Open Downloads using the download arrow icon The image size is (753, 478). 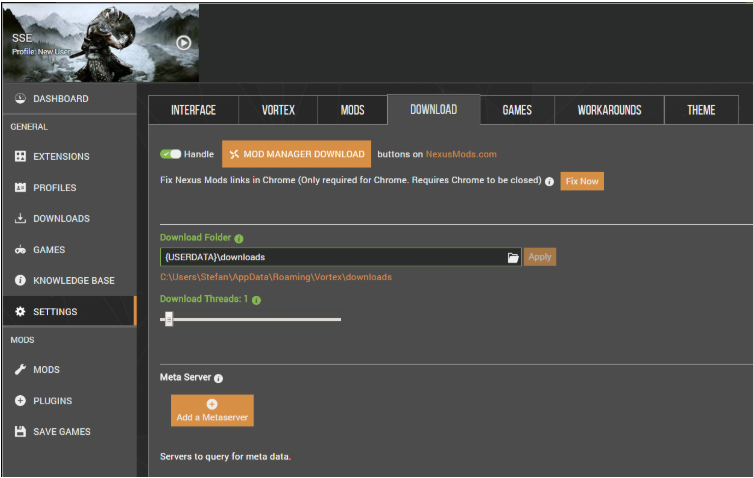pyautogui.click(x=20, y=218)
